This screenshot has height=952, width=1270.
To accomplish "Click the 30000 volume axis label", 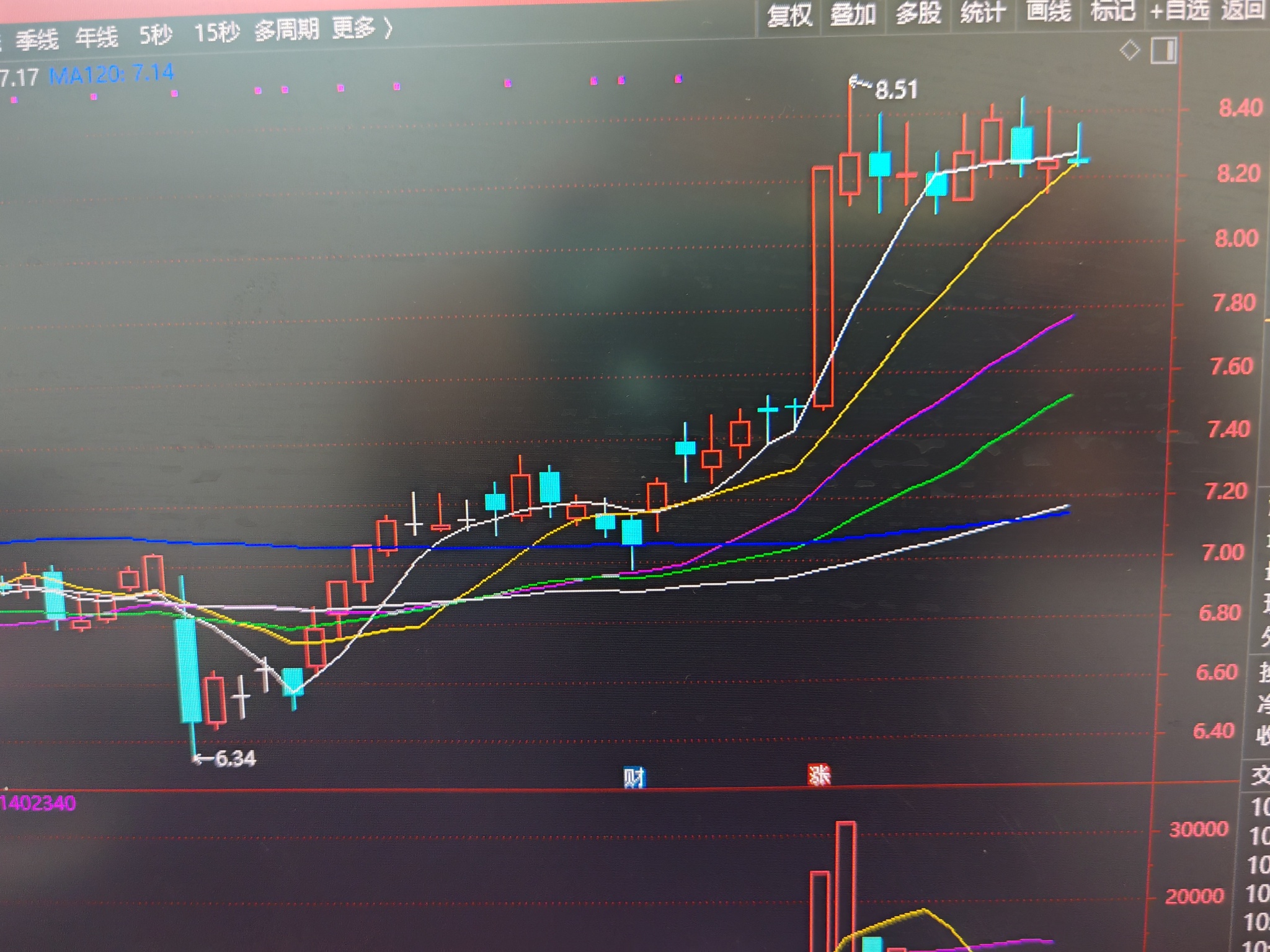I will 1198,829.
